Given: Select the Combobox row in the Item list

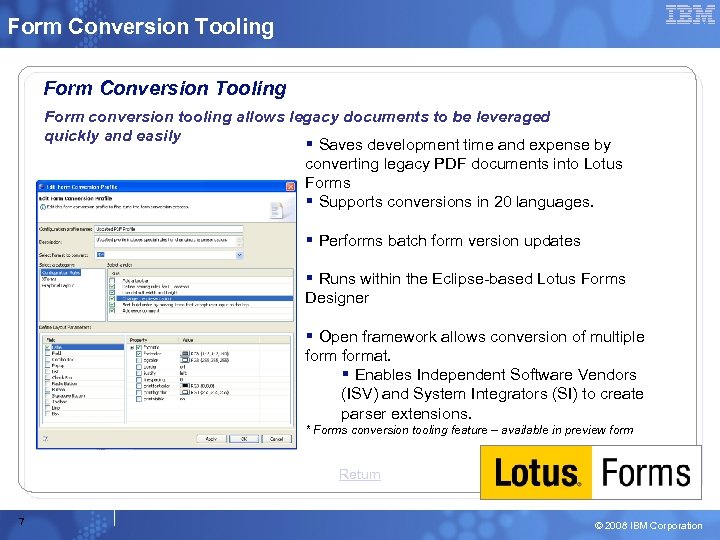Looking at the screenshot, I should (84, 359).
